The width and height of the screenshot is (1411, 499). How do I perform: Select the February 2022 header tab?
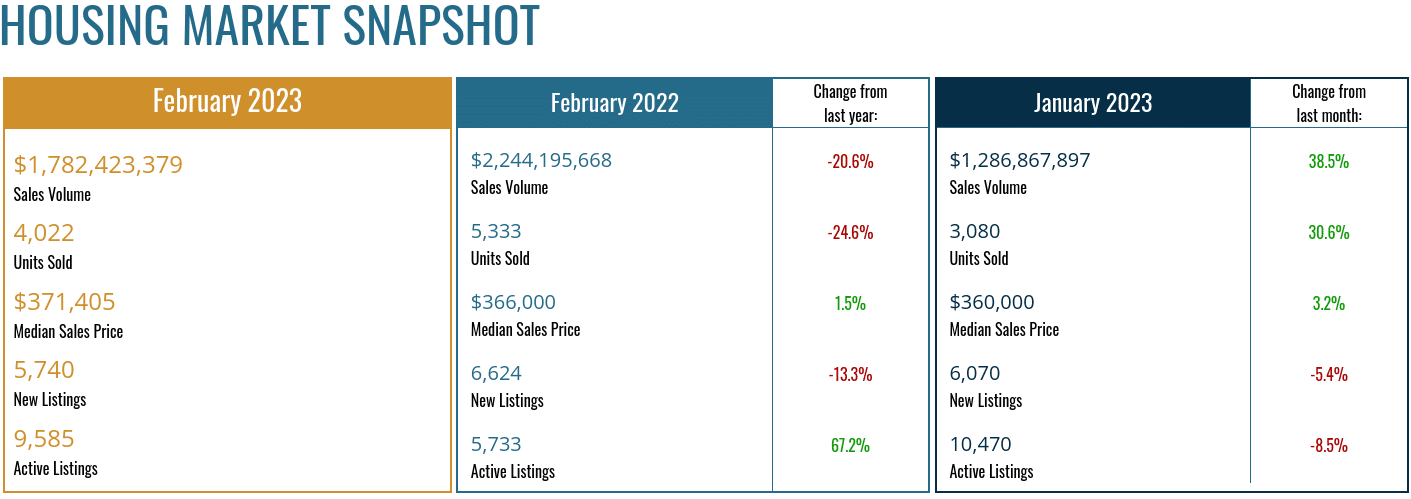[614, 103]
